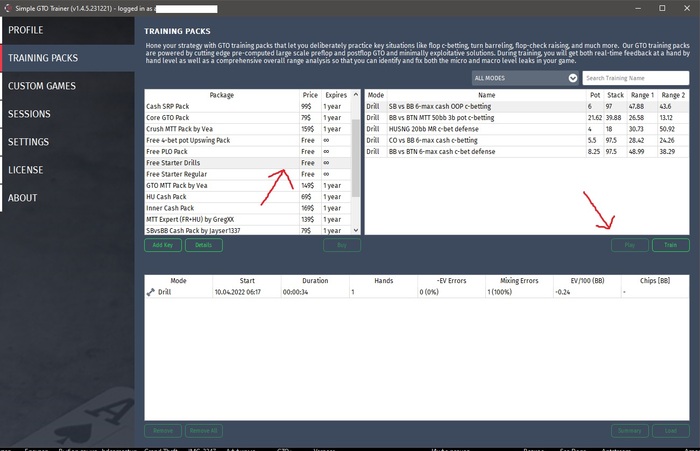Sort drills by Pot column header
Screen dimensions: 700x451
(595, 95)
